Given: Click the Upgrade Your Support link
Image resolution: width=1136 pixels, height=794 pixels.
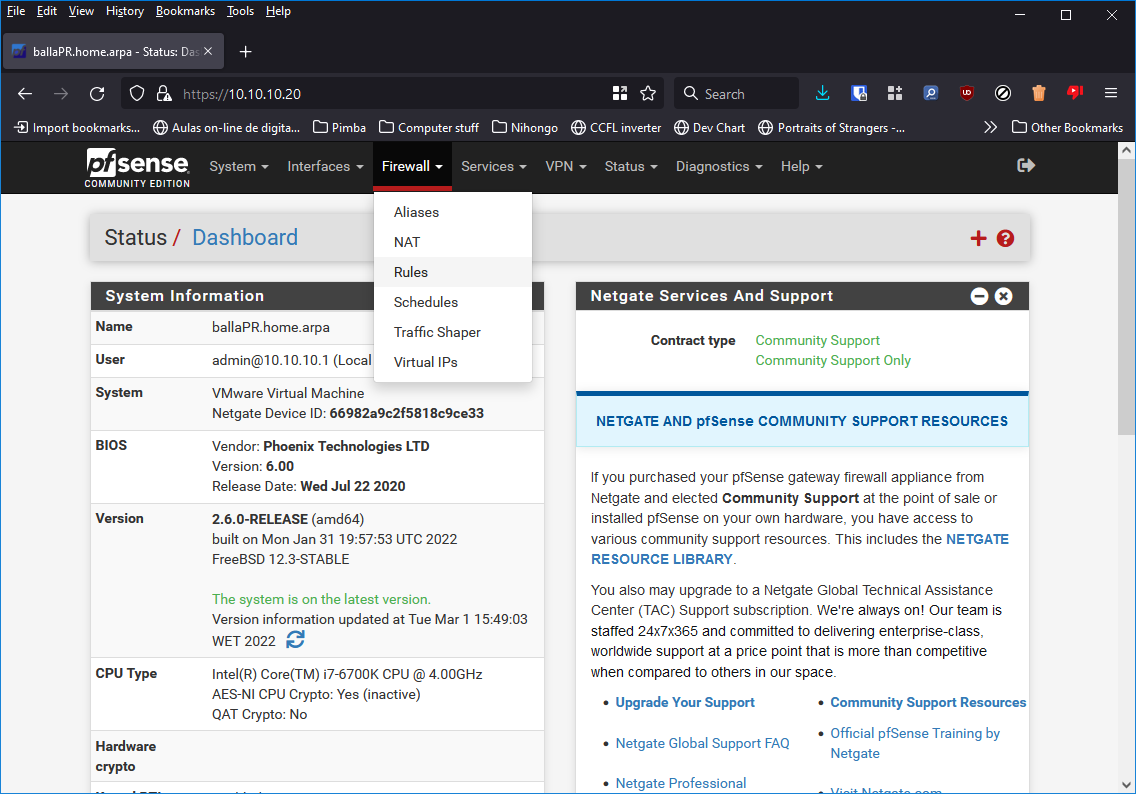Looking at the screenshot, I should click(x=685, y=702).
